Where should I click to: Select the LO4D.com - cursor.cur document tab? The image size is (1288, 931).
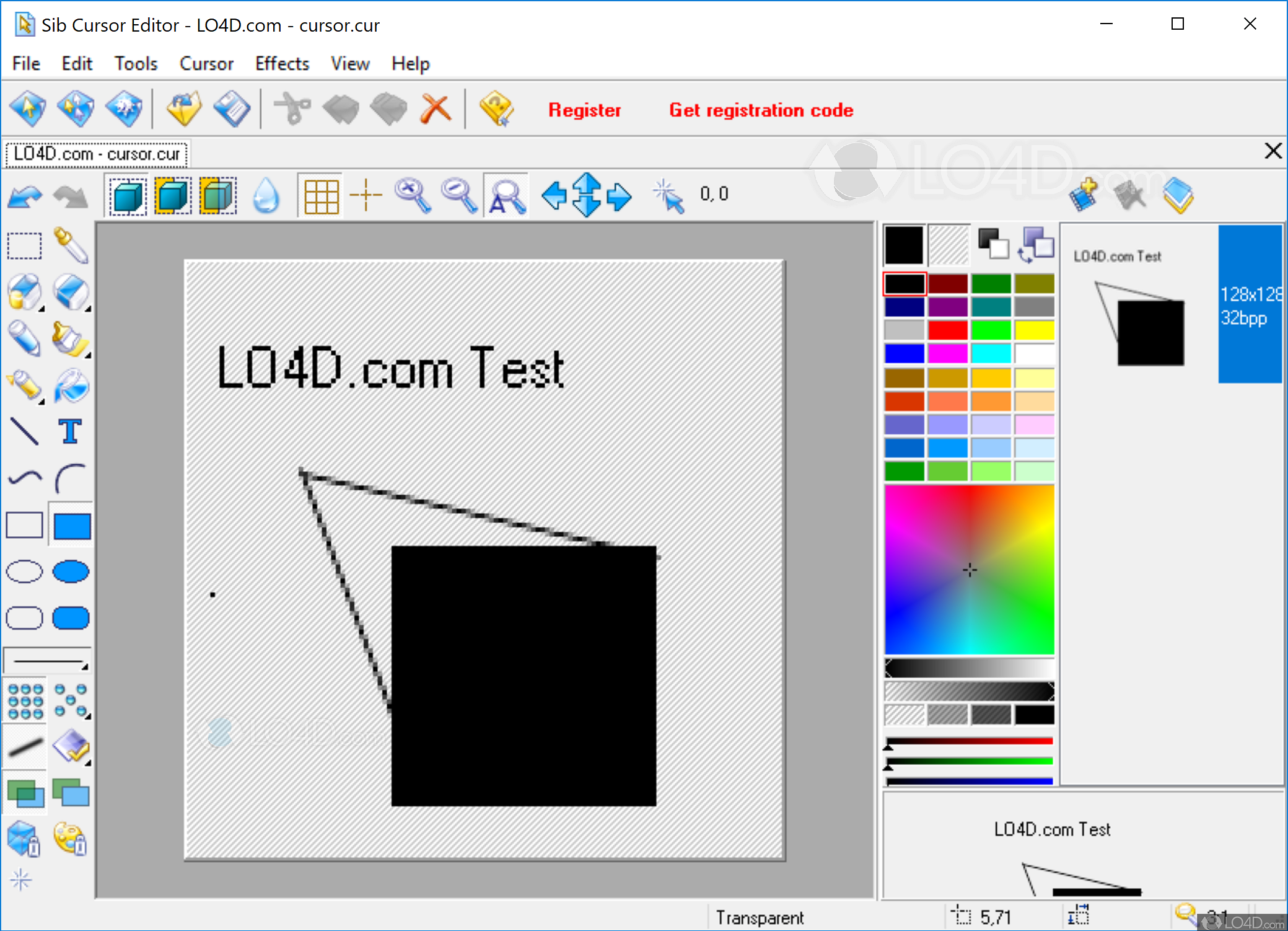[x=97, y=154]
